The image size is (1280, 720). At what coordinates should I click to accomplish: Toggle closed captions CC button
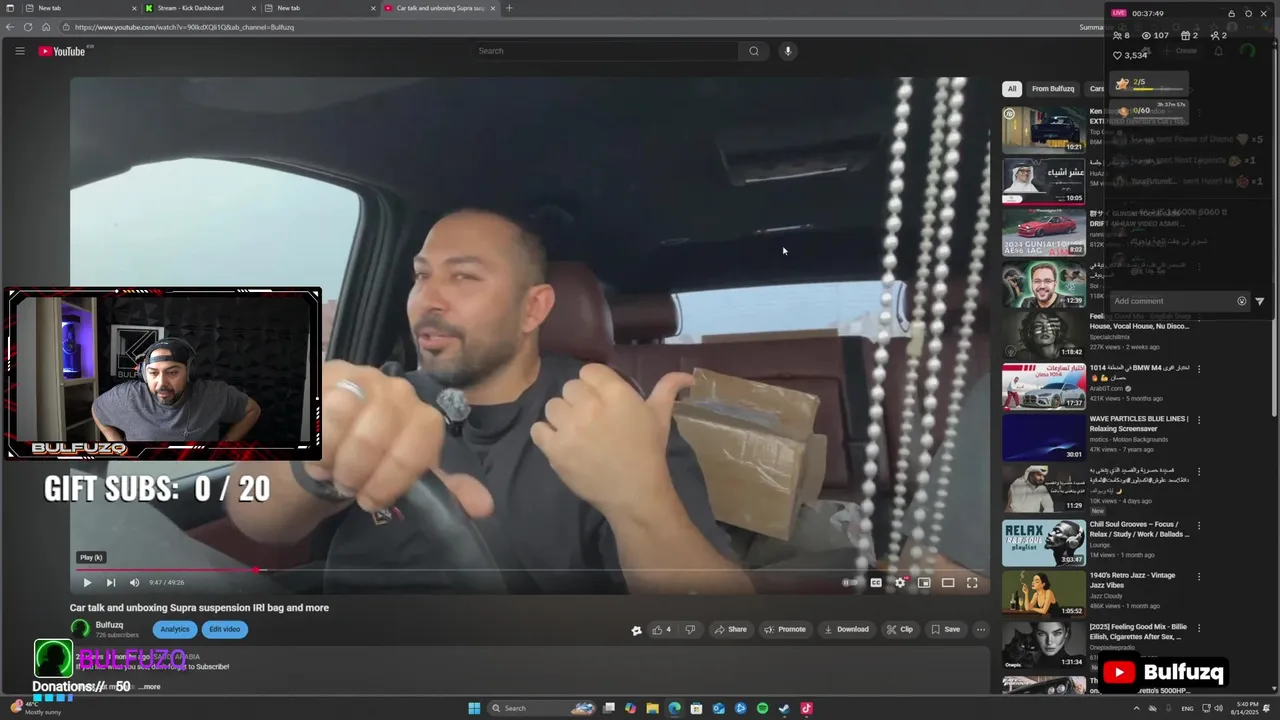[x=876, y=582]
